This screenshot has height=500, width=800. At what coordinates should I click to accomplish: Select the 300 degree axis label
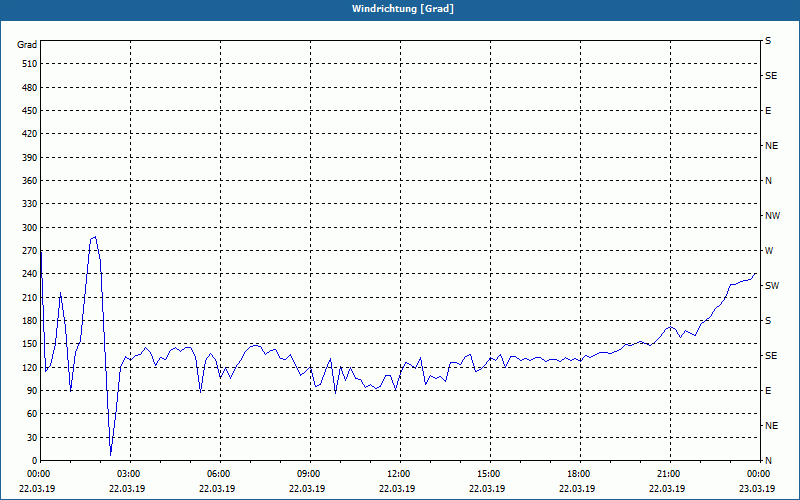coord(30,228)
